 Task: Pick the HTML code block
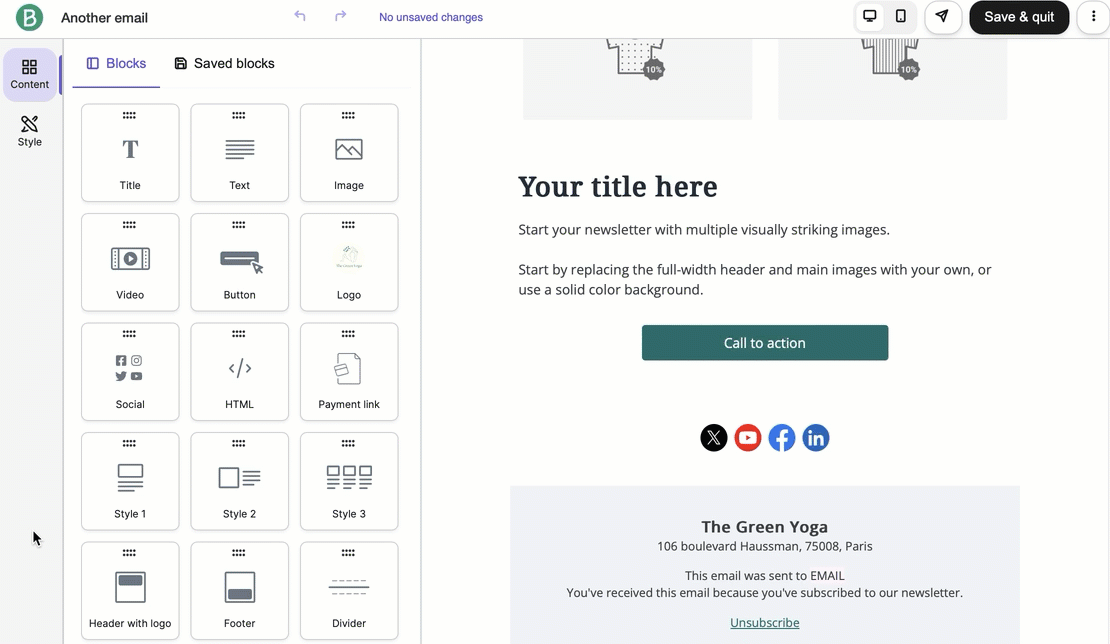[x=239, y=372]
